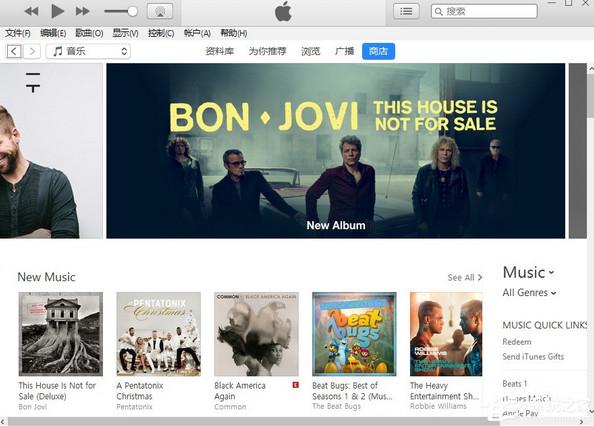The width and height of the screenshot is (594, 426).
Task: Click the explicit badge on Black America Again
Action: tap(295, 385)
